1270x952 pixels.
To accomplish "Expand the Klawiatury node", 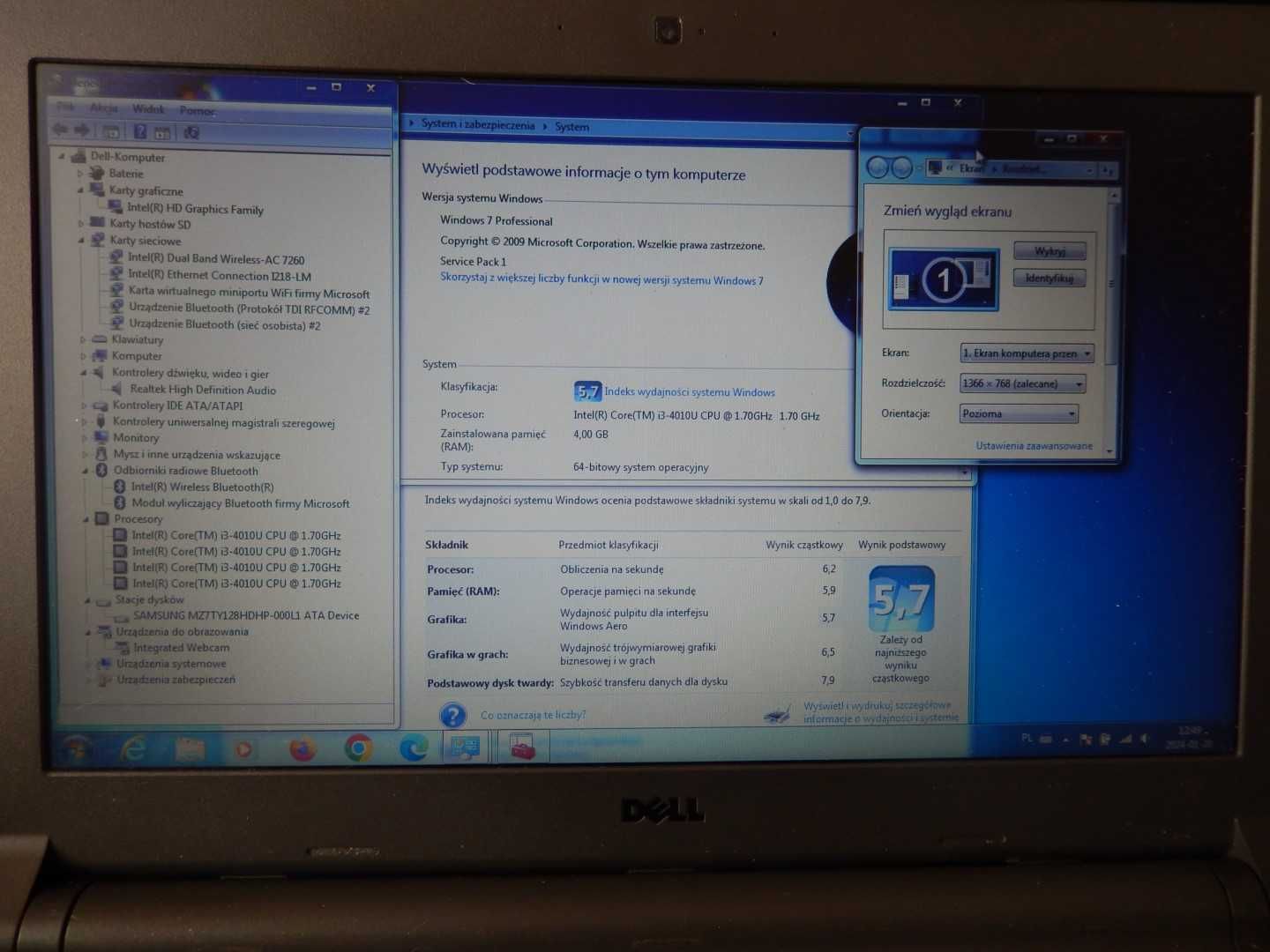I will 83,339.
